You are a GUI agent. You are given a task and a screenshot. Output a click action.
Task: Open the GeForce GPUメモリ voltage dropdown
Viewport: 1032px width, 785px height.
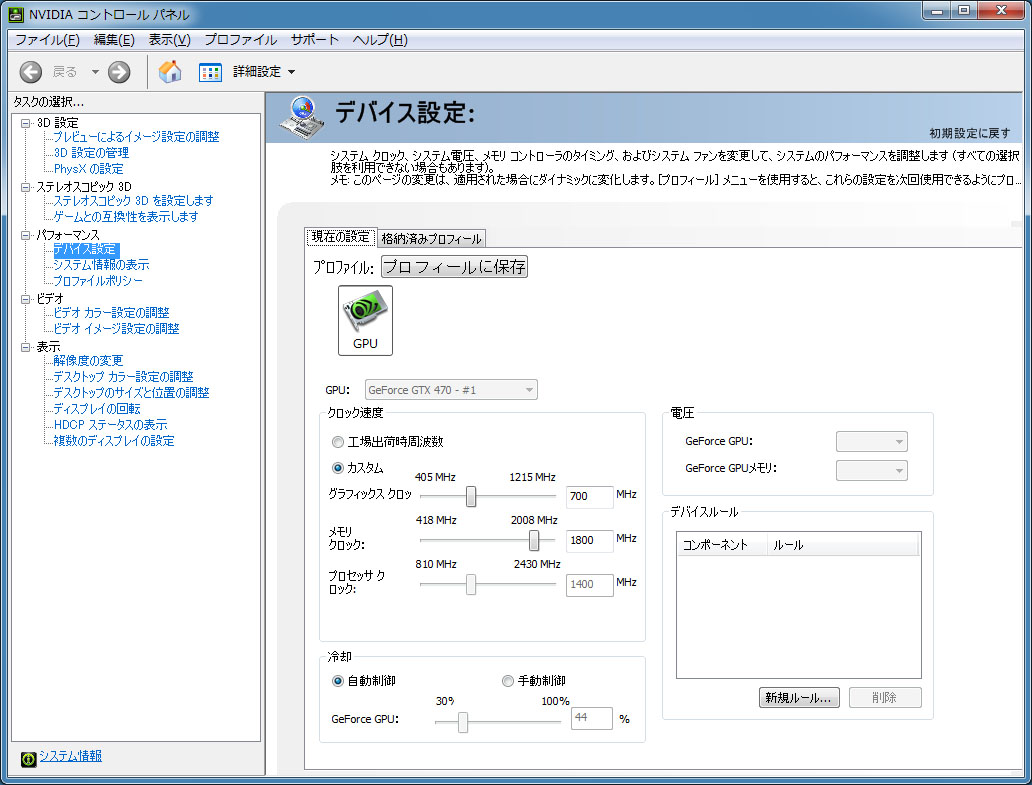tap(871, 470)
